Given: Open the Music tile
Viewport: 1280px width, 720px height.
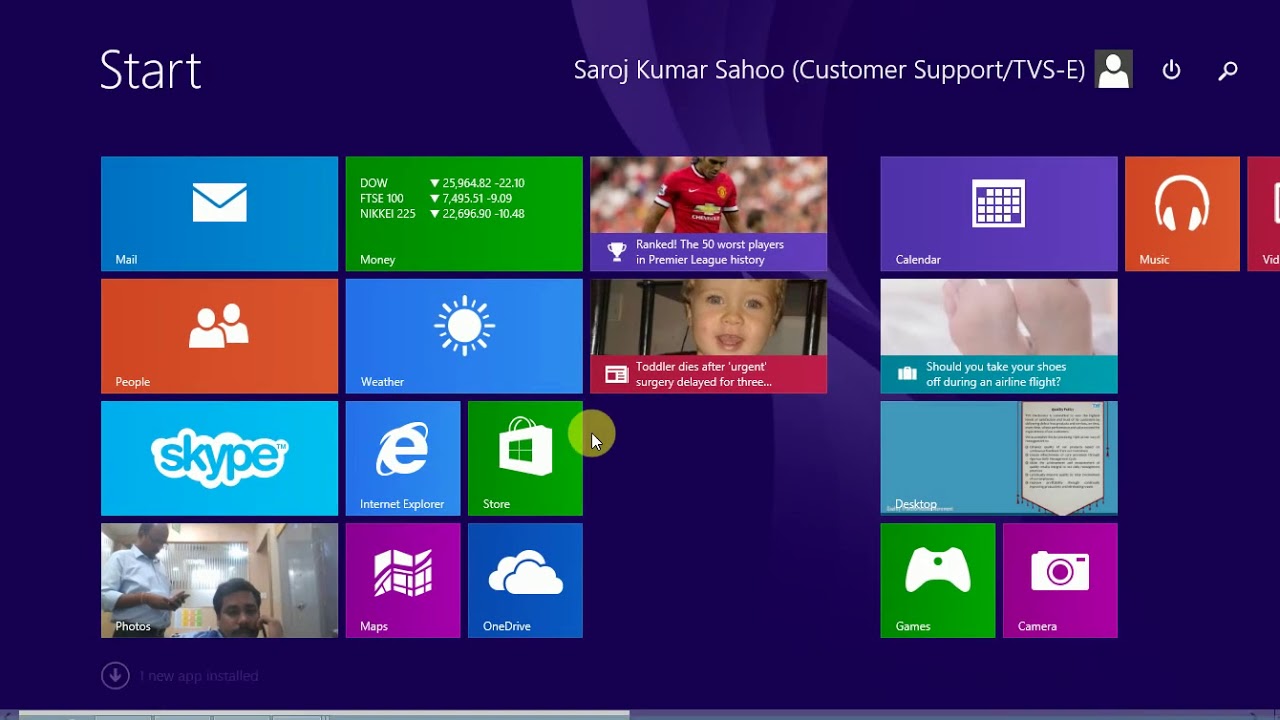Looking at the screenshot, I should (x=1182, y=213).
